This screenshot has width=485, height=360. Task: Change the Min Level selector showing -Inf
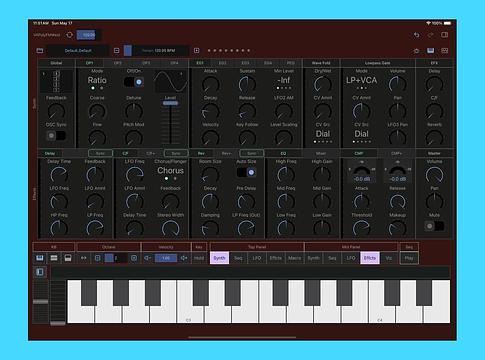tap(284, 80)
